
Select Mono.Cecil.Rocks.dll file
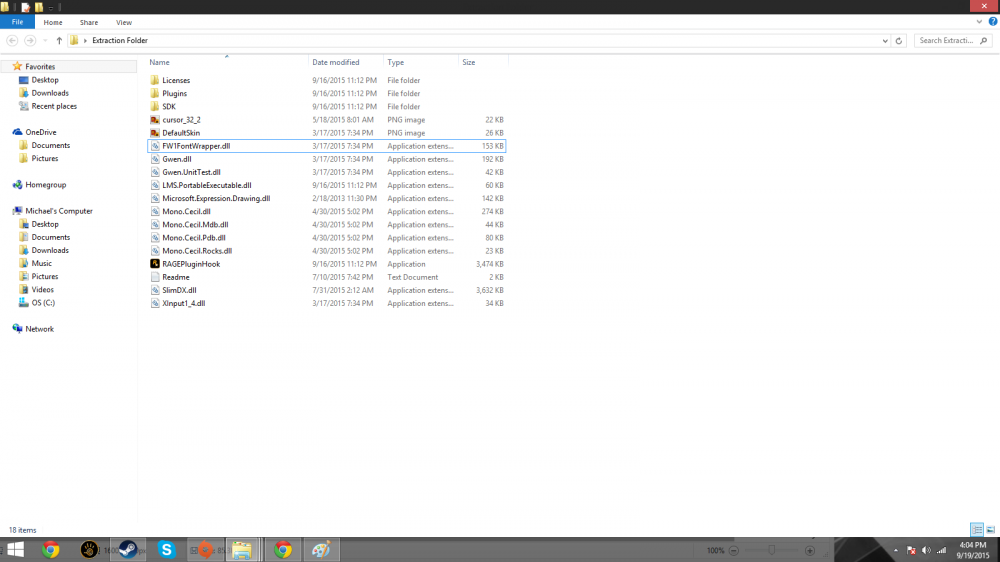[x=196, y=251]
